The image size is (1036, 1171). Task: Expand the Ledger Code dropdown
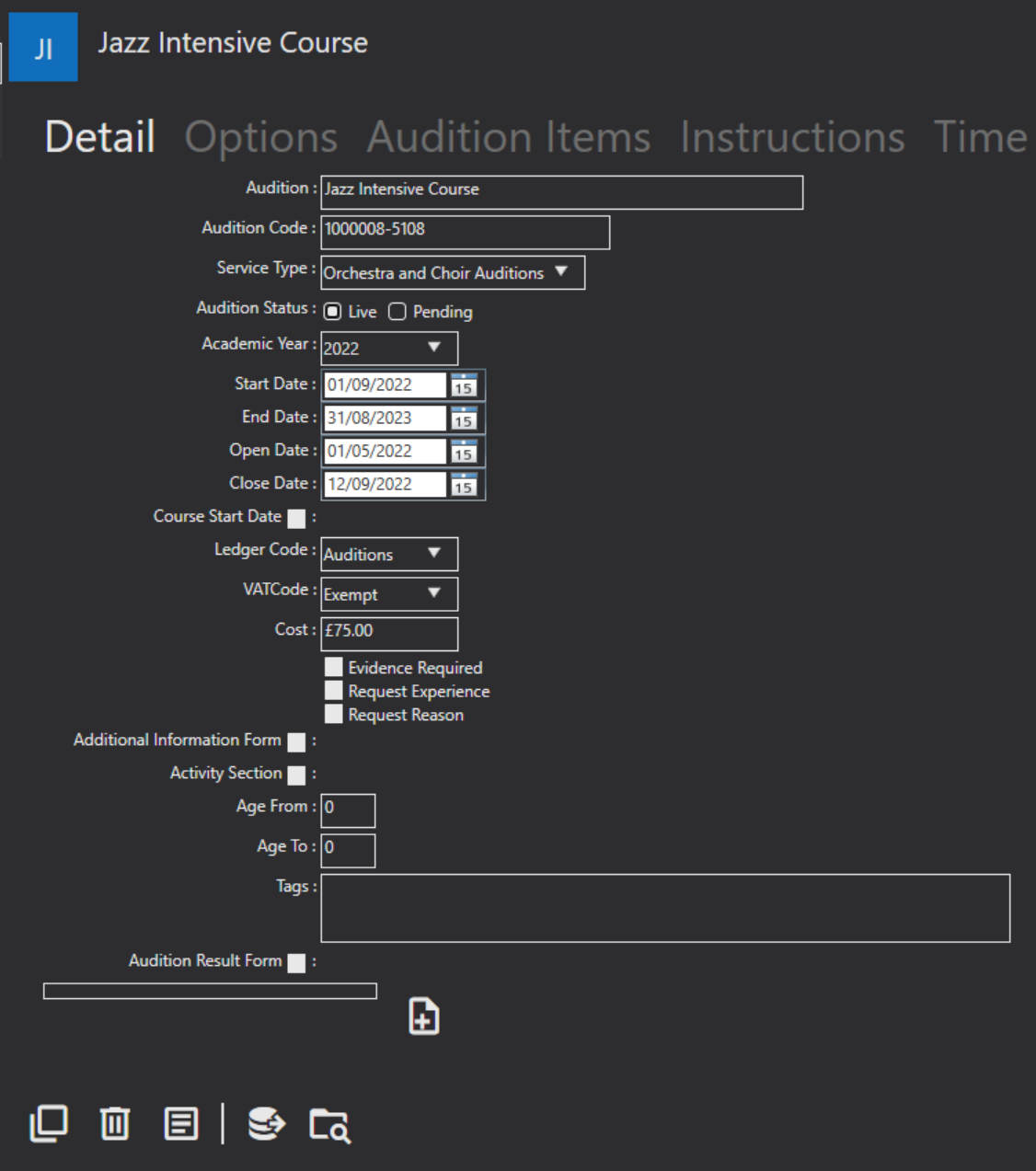pyautogui.click(x=435, y=554)
